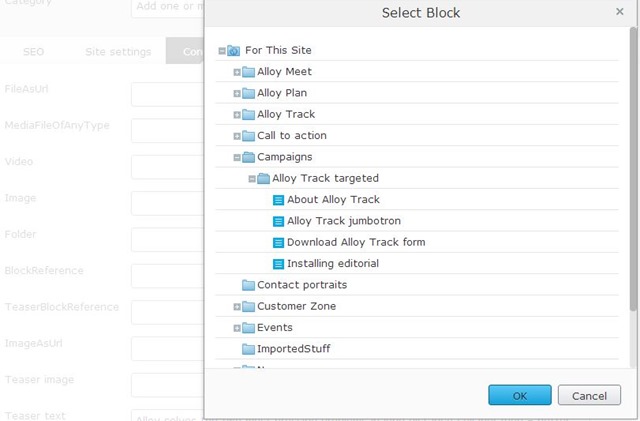Collapse the Alloy Track targeted folder
Screen dimensions: 640x421
[x=252, y=179]
